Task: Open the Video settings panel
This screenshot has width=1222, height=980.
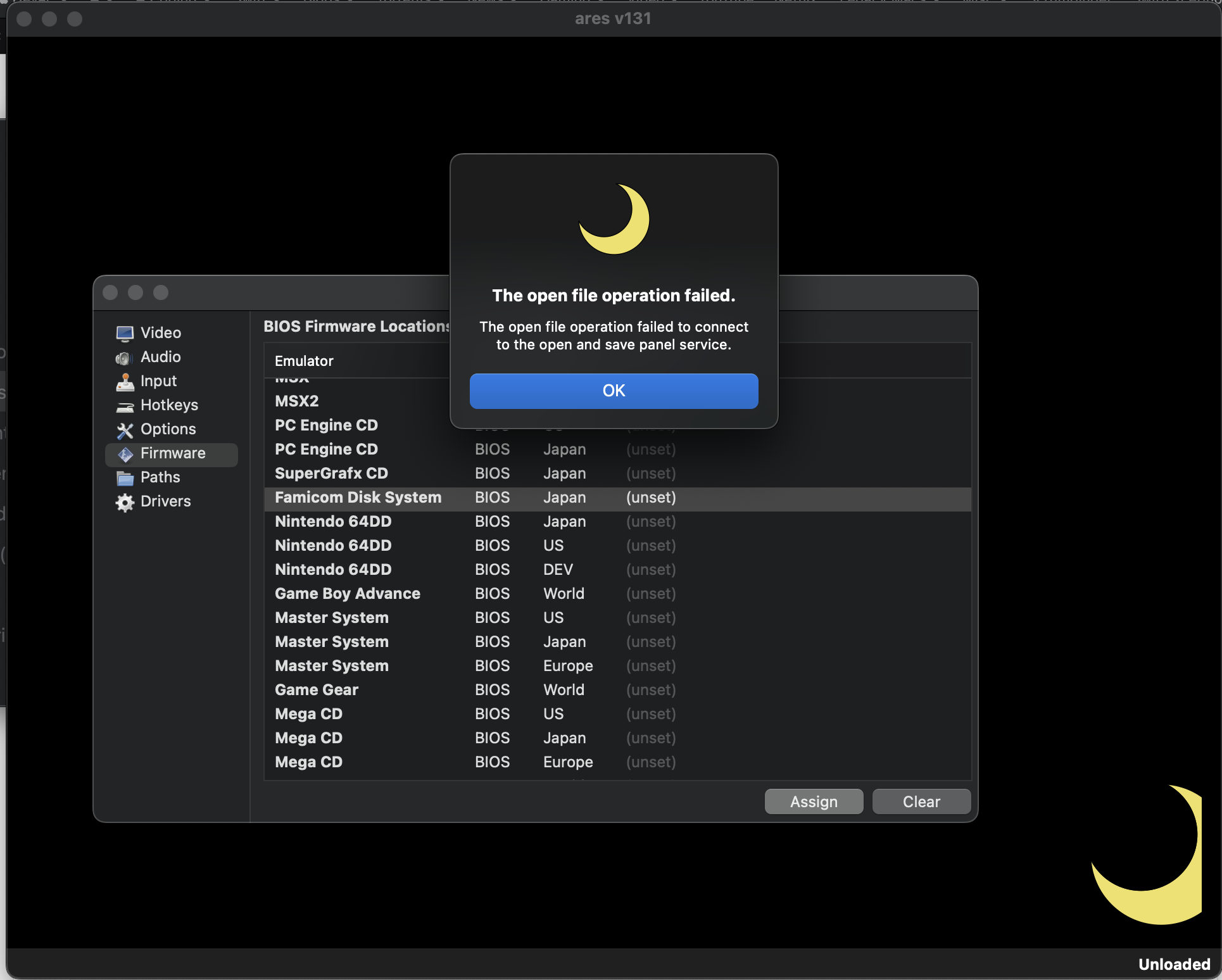Action: tap(160, 332)
